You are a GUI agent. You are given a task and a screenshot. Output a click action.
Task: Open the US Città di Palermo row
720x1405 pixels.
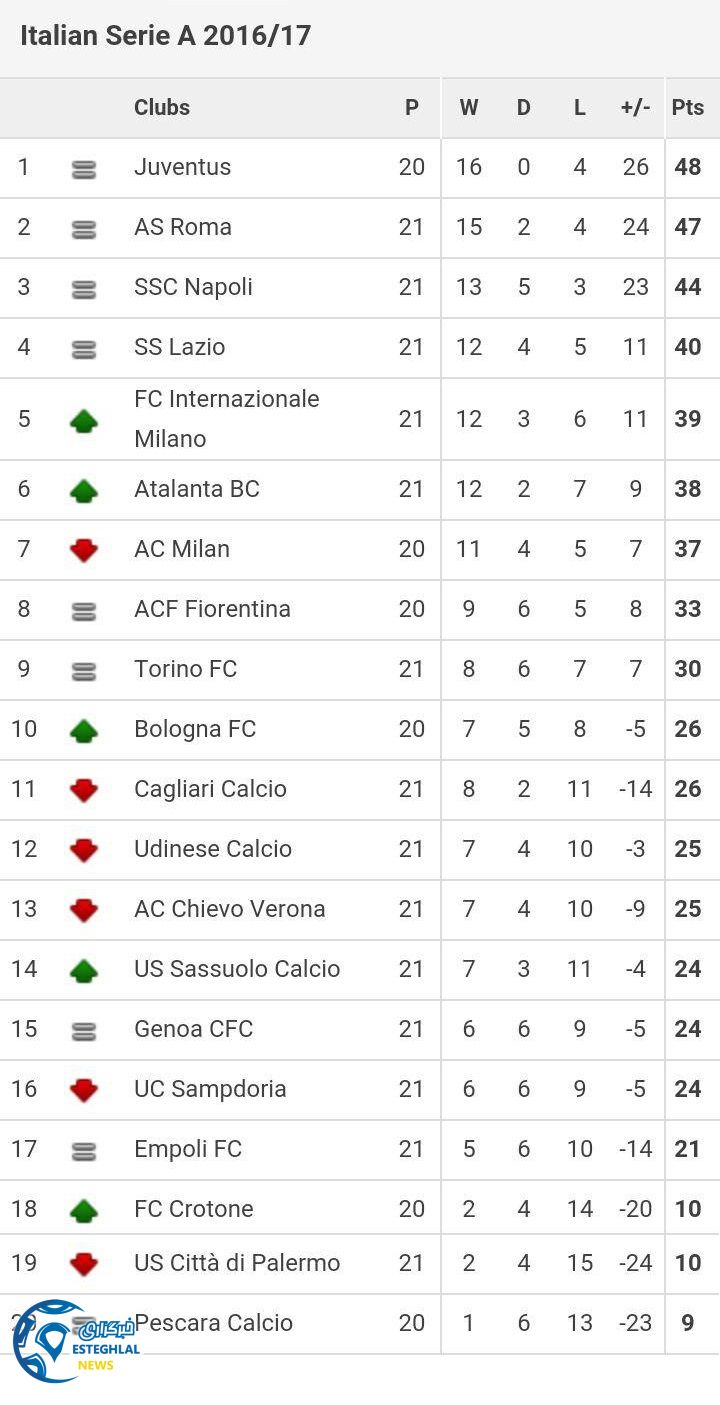pyautogui.click(x=237, y=1263)
